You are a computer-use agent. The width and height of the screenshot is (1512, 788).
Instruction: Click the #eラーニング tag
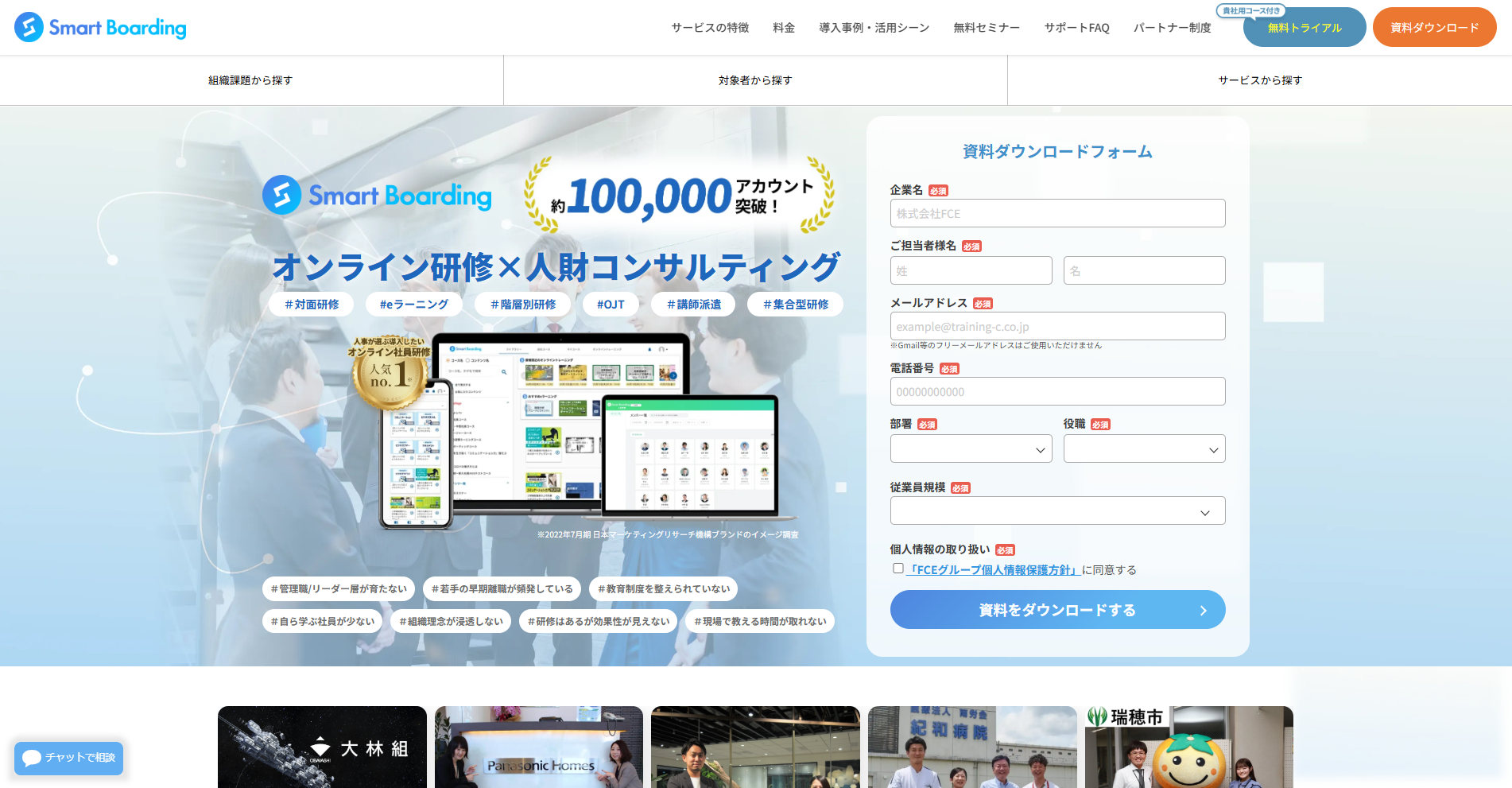(413, 305)
